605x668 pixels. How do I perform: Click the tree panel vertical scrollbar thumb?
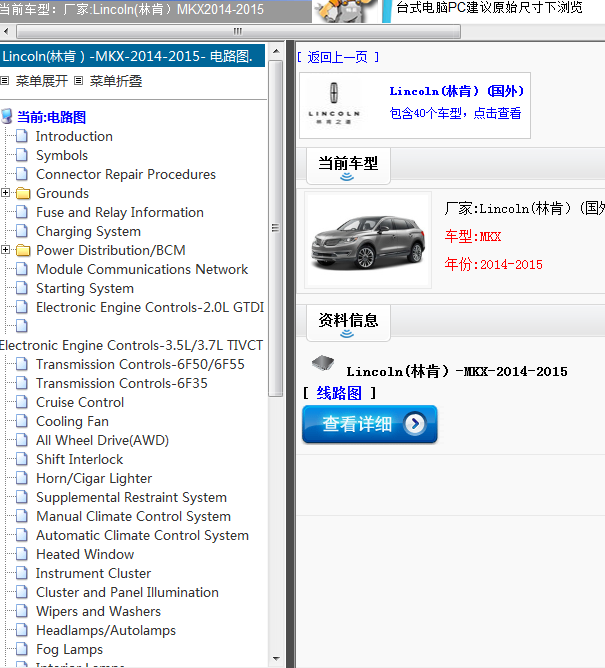[276, 228]
